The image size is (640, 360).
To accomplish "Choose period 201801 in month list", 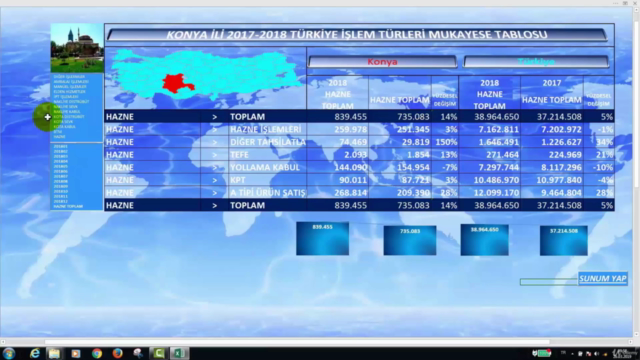I will tap(60, 146).
